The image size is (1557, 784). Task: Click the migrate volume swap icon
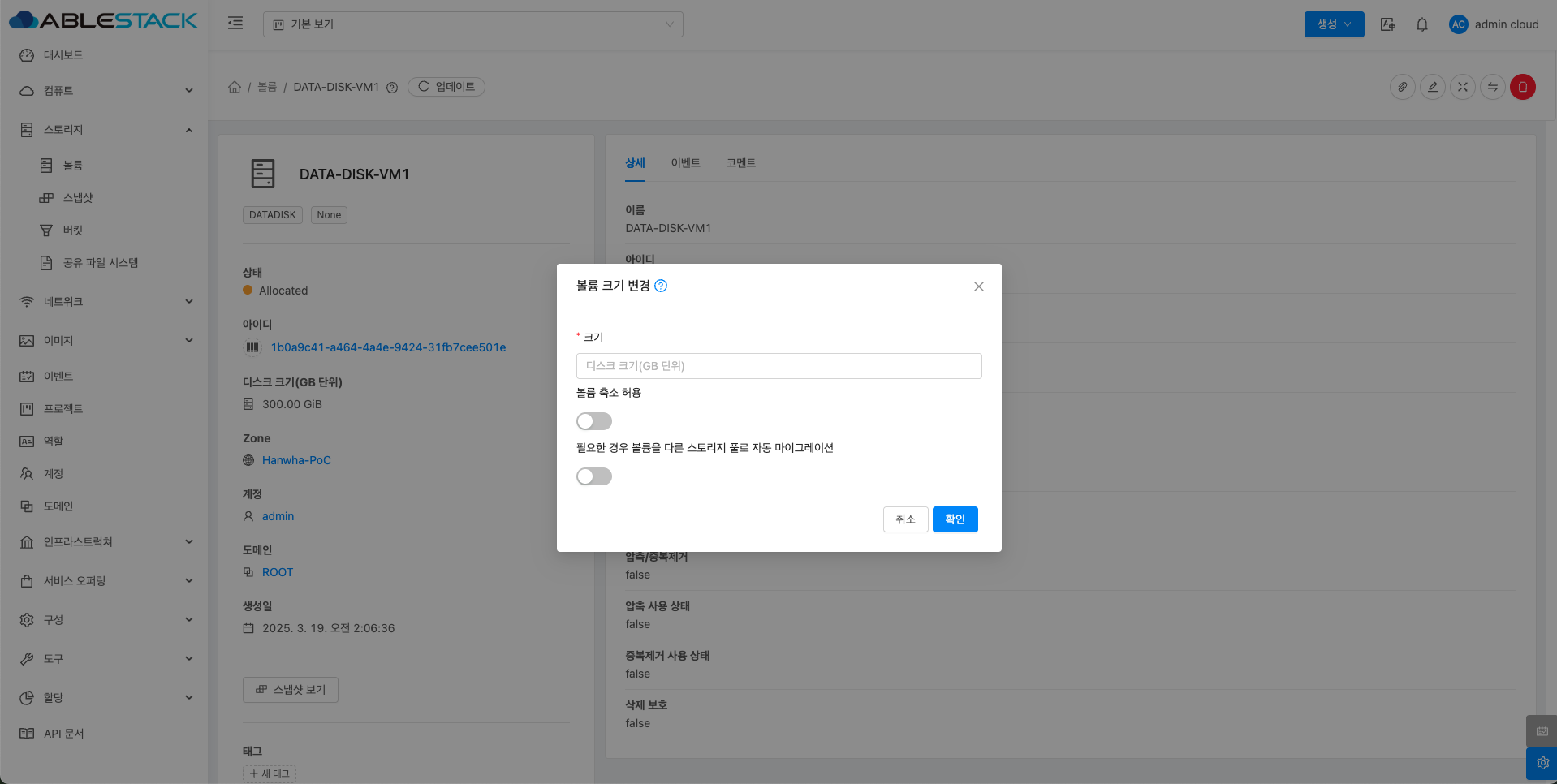(1492, 87)
